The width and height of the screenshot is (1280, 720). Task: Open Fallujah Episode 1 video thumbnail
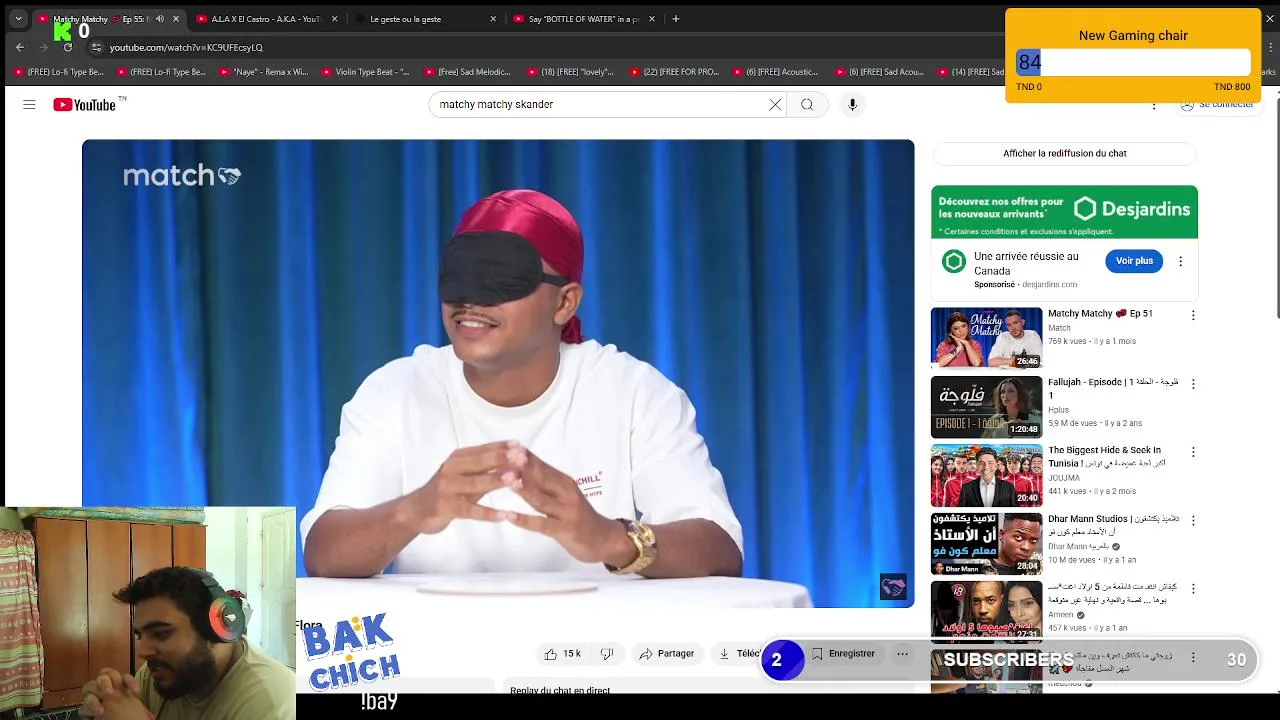[x=986, y=406]
